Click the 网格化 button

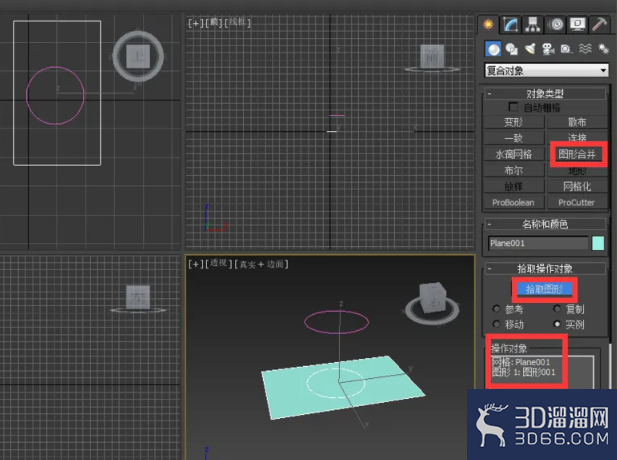pyautogui.click(x=577, y=187)
